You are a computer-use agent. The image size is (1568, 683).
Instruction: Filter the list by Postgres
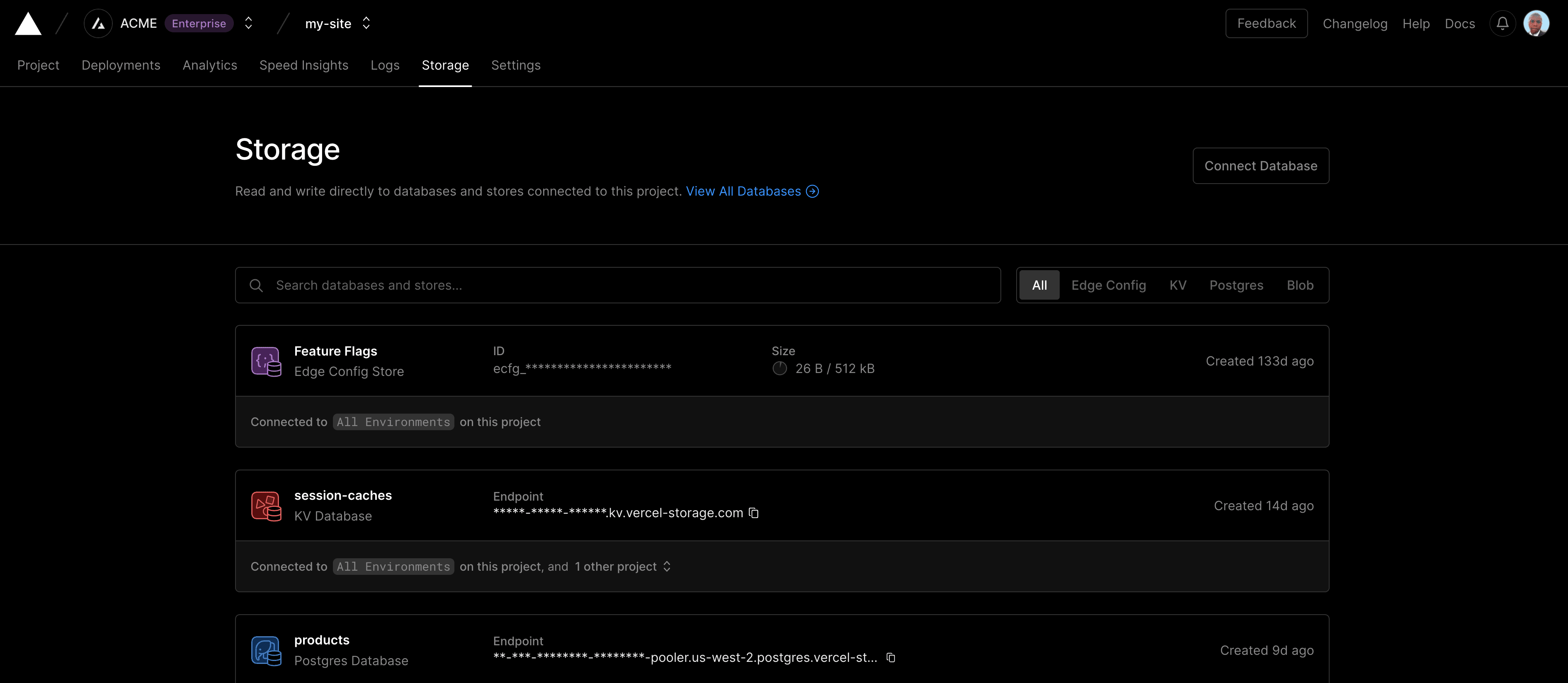pyautogui.click(x=1235, y=286)
